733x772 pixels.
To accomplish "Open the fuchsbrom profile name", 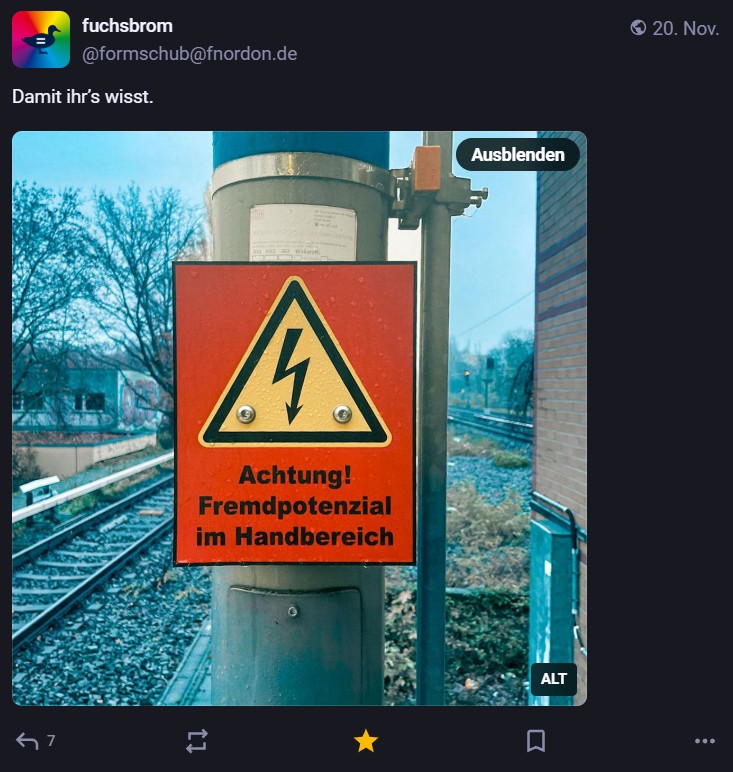I will click(x=127, y=26).
